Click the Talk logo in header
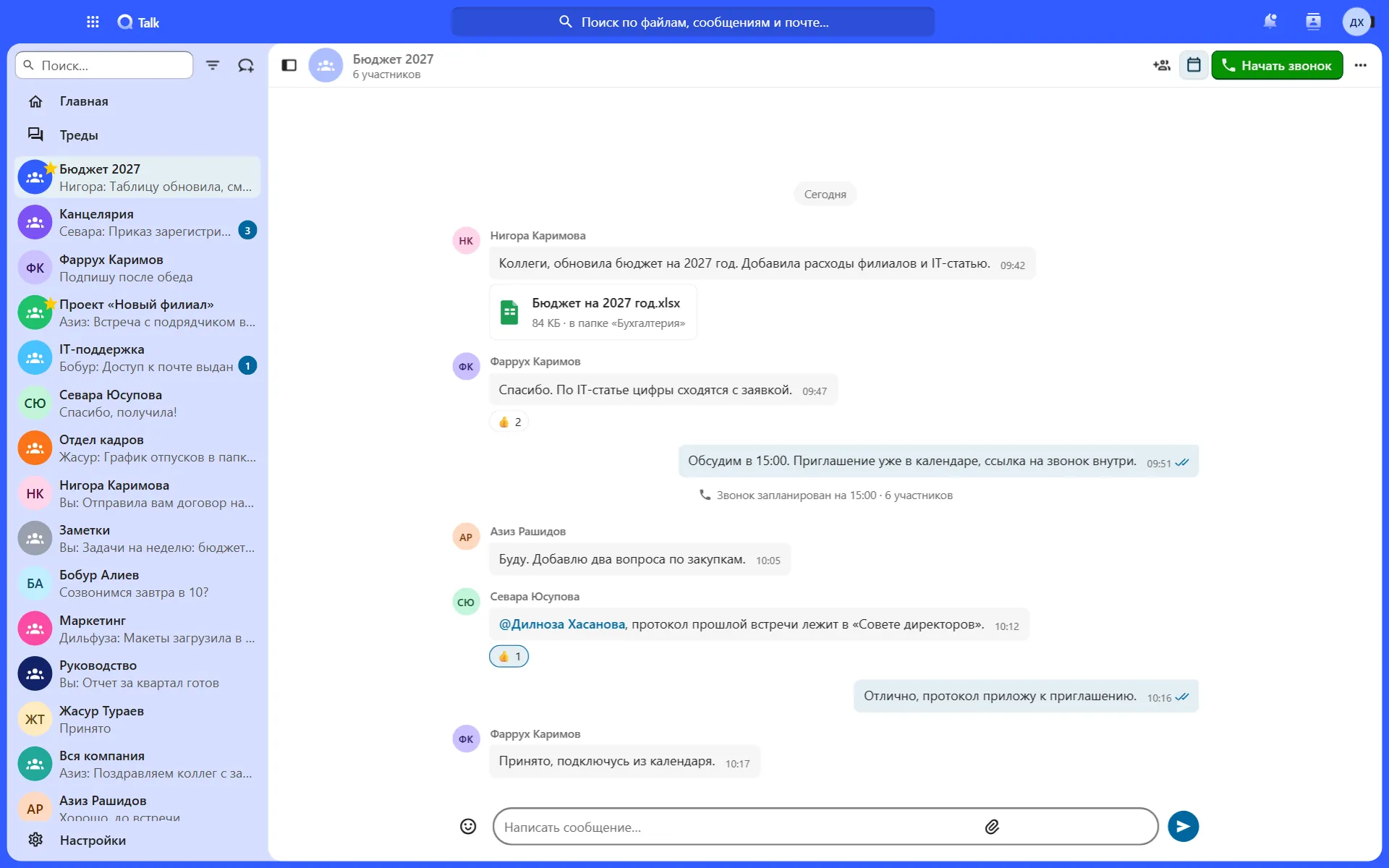 138,22
